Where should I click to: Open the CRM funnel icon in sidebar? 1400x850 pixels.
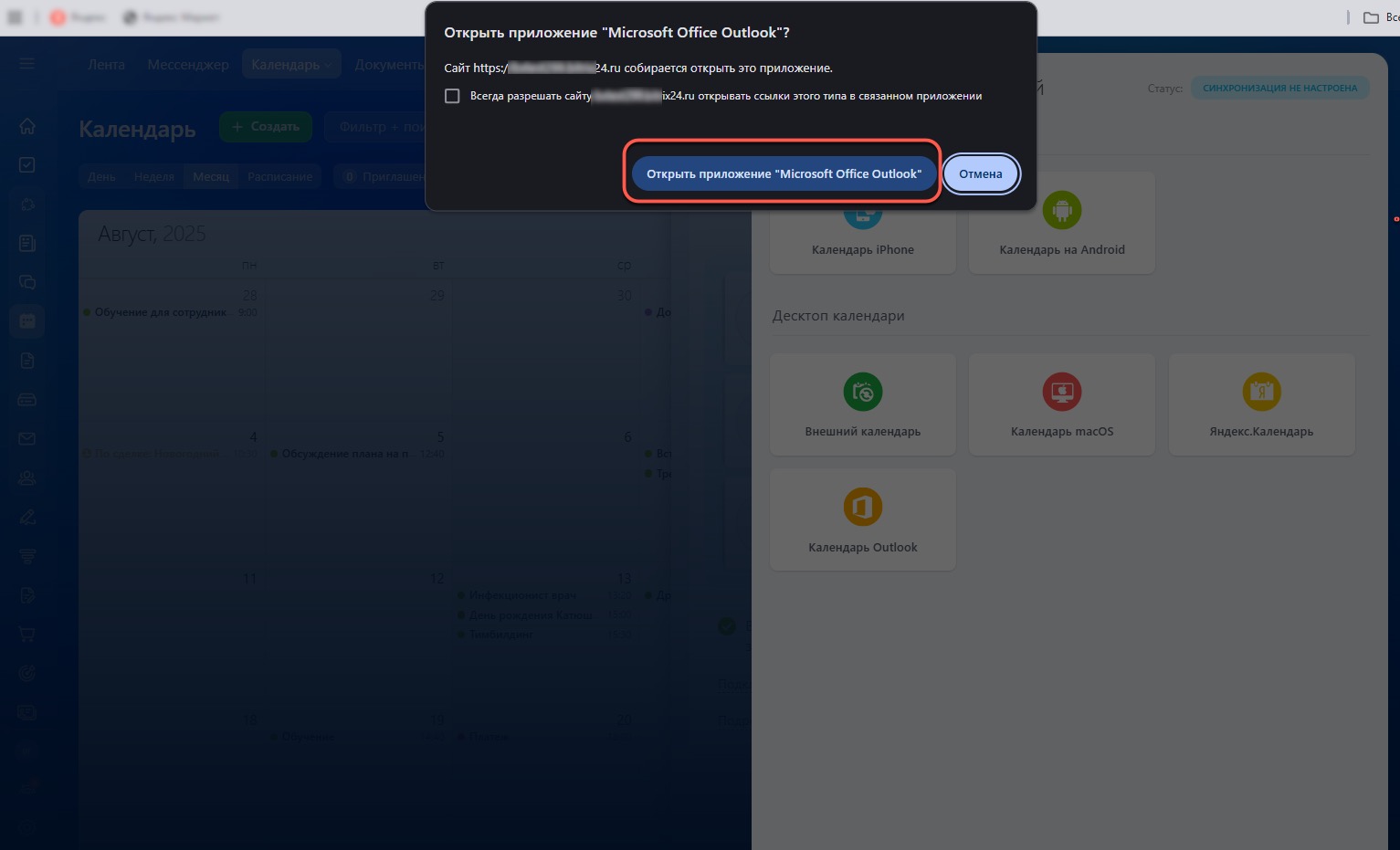pyautogui.click(x=27, y=556)
